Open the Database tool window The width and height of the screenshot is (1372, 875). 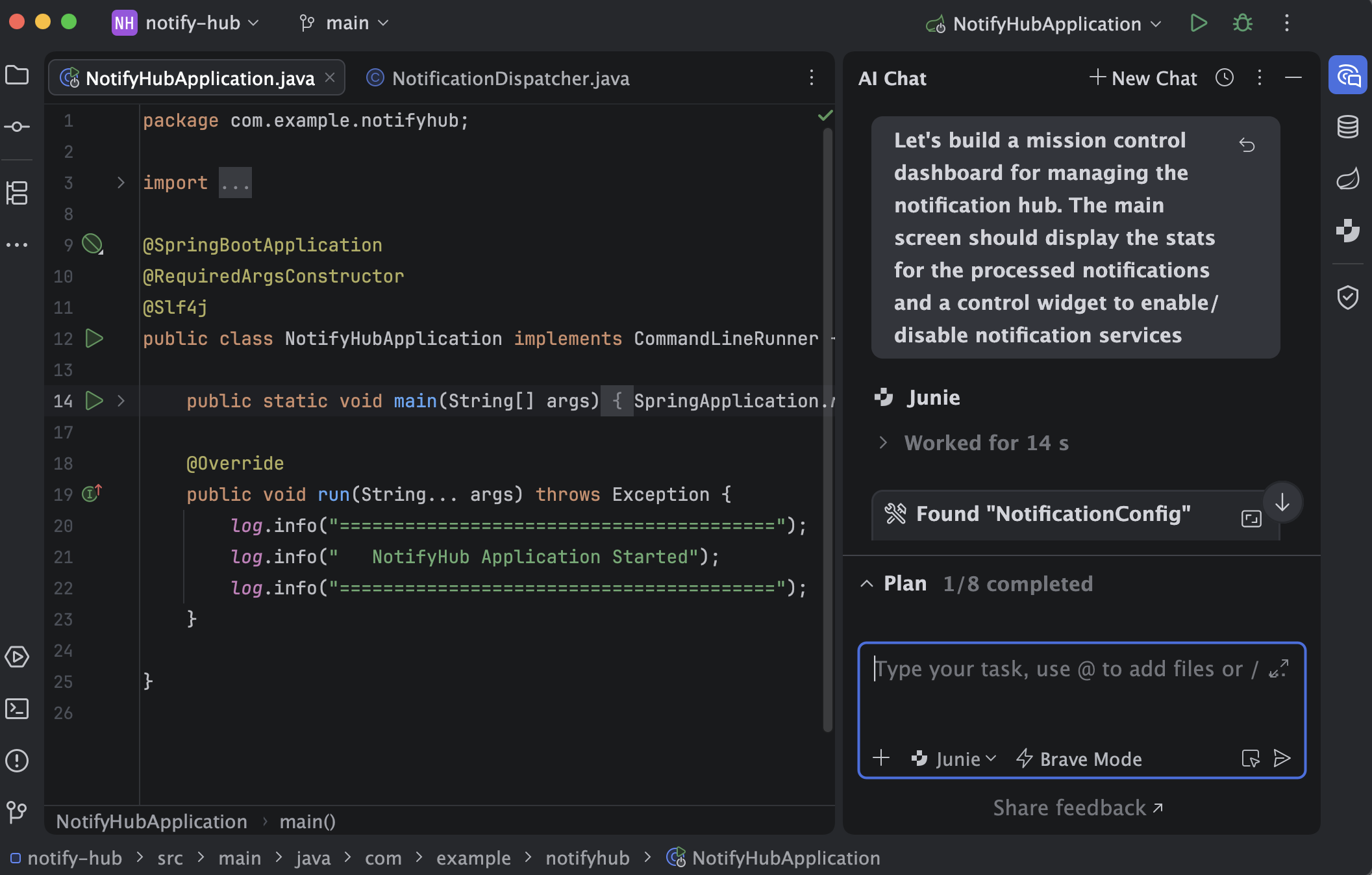(1348, 127)
